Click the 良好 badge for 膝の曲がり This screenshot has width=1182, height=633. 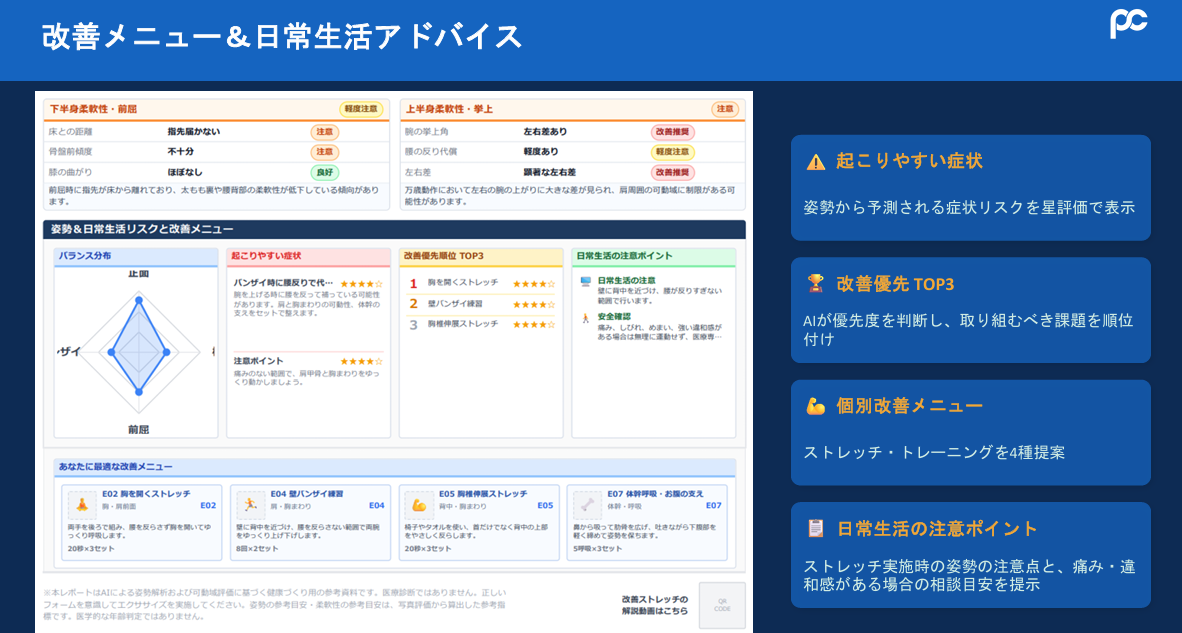pyautogui.click(x=325, y=173)
